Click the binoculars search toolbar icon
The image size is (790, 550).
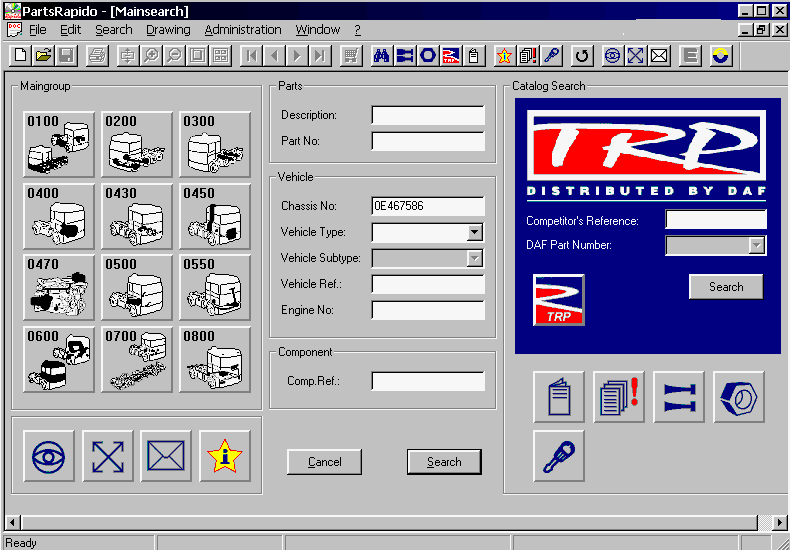click(381, 55)
